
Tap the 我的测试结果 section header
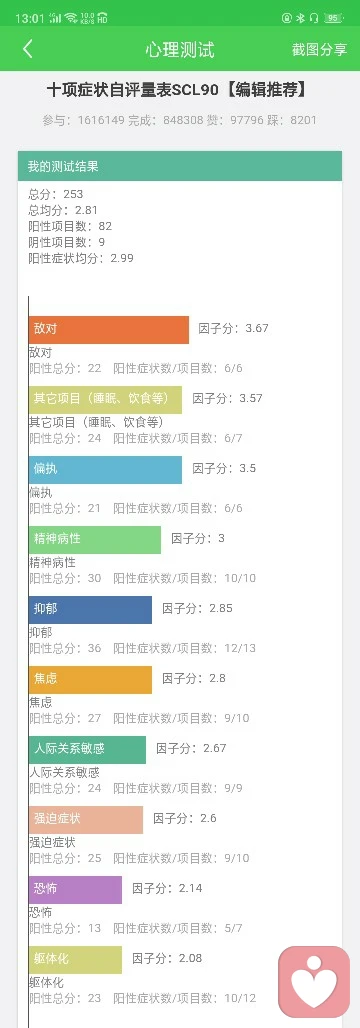pos(180,167)
